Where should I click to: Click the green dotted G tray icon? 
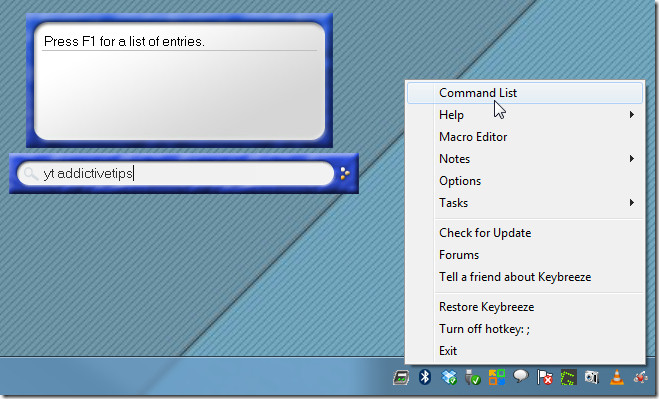tap(568, 378)
